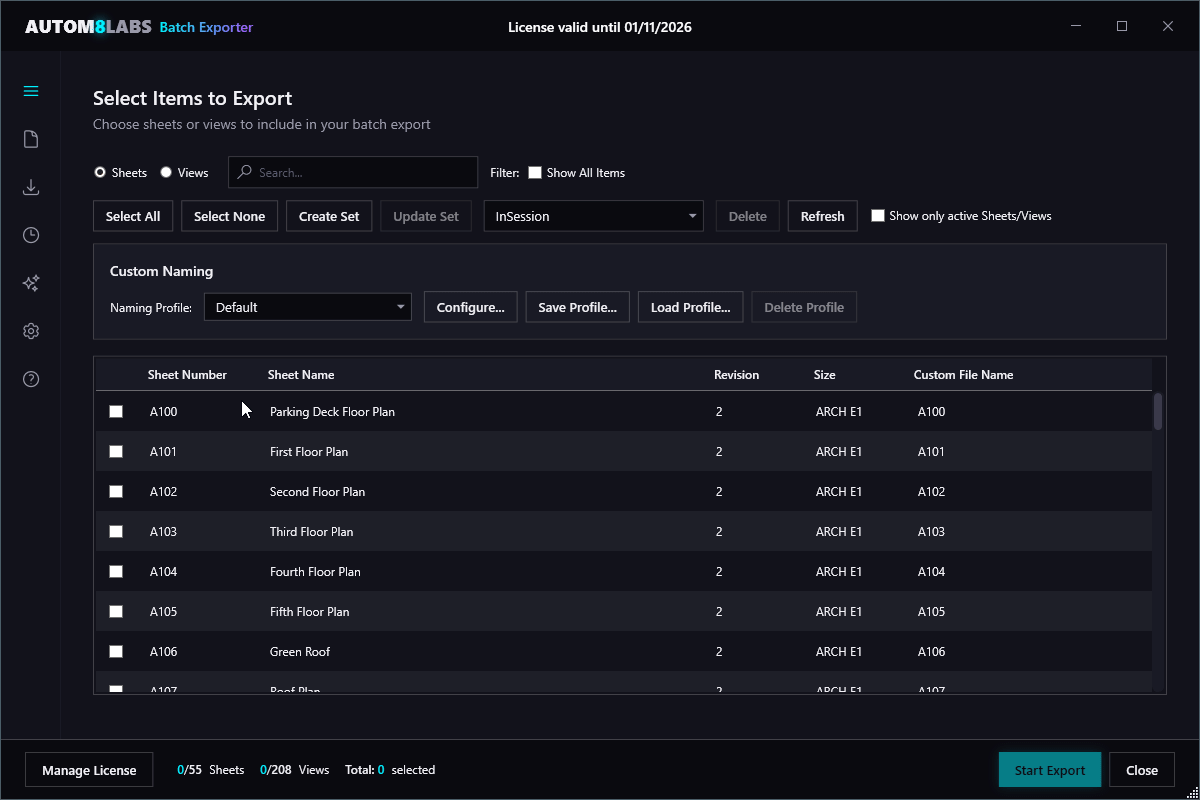
Task: Open the Sheets page via document icon
Action: tap(30, 138)
